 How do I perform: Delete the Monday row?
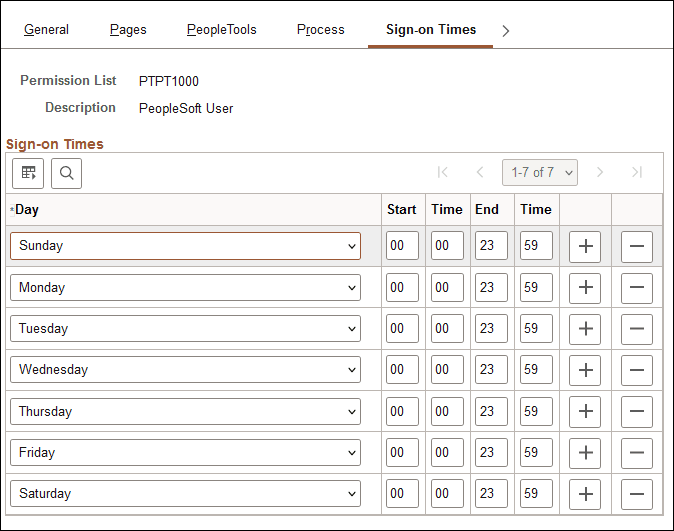[637, 288]
